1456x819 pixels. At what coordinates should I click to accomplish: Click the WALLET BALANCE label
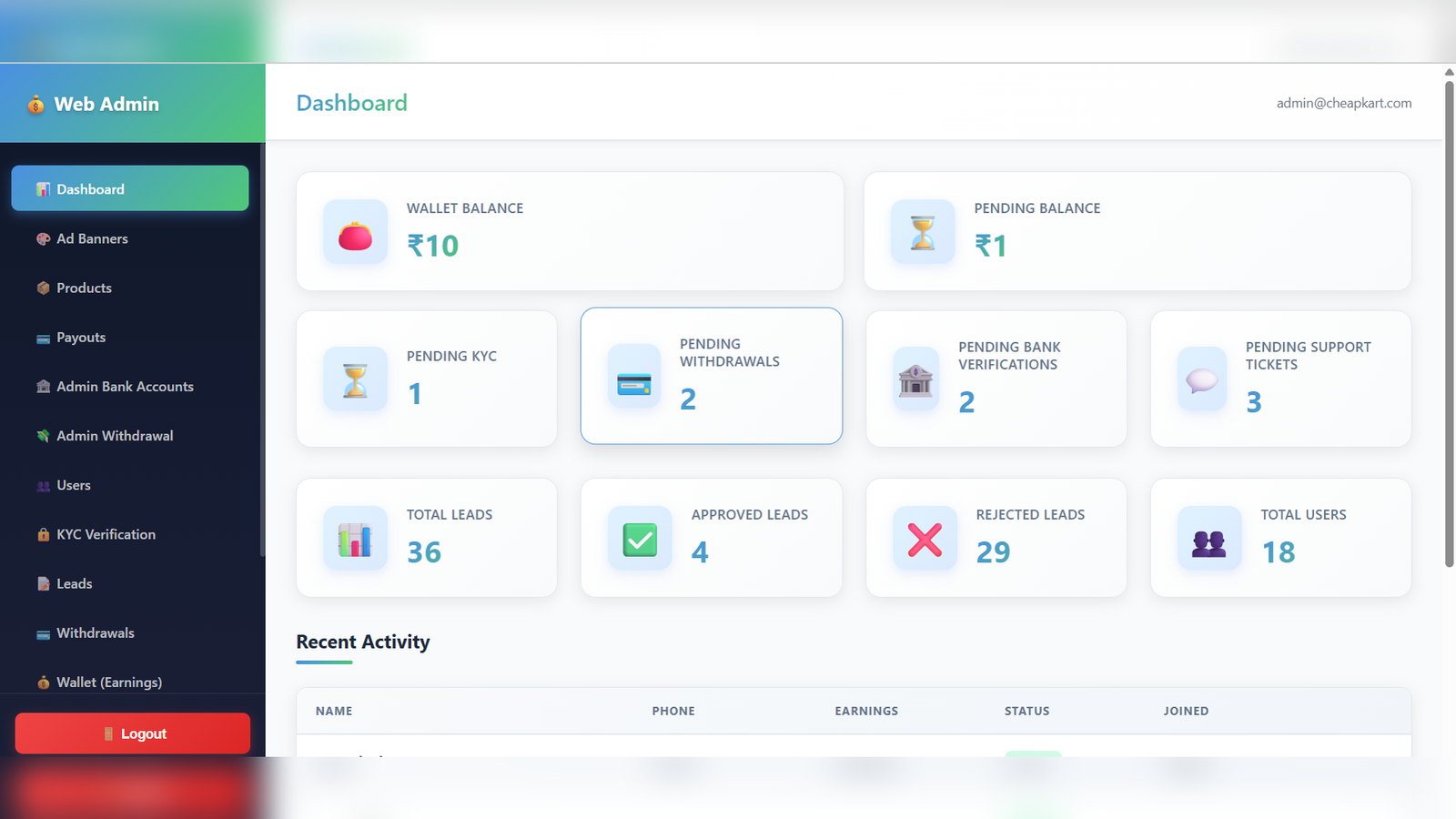click(x=465, y=208)
